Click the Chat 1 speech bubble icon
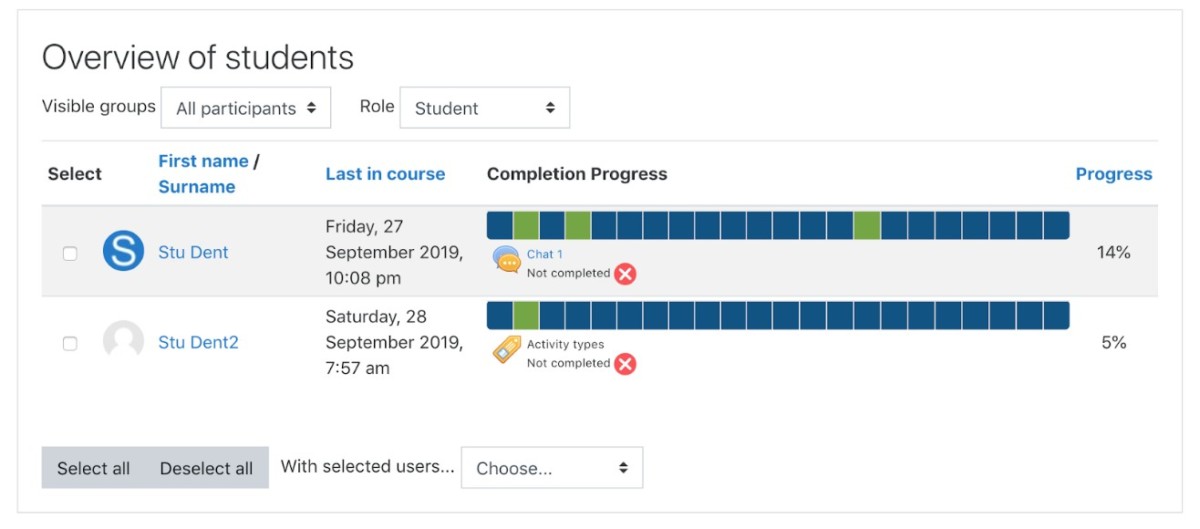 tap(506, 260)
